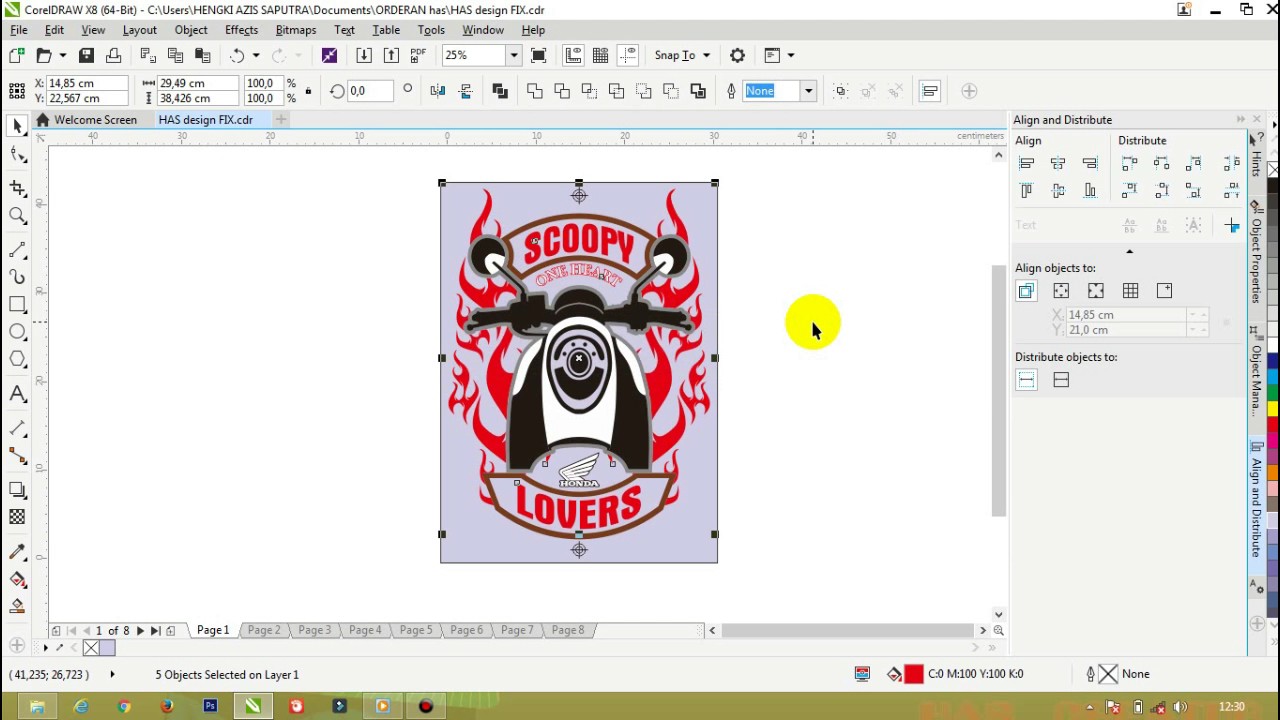Select Align to Page edge option
This screenshot has width=1280, height=720.
click(1061, 291)
